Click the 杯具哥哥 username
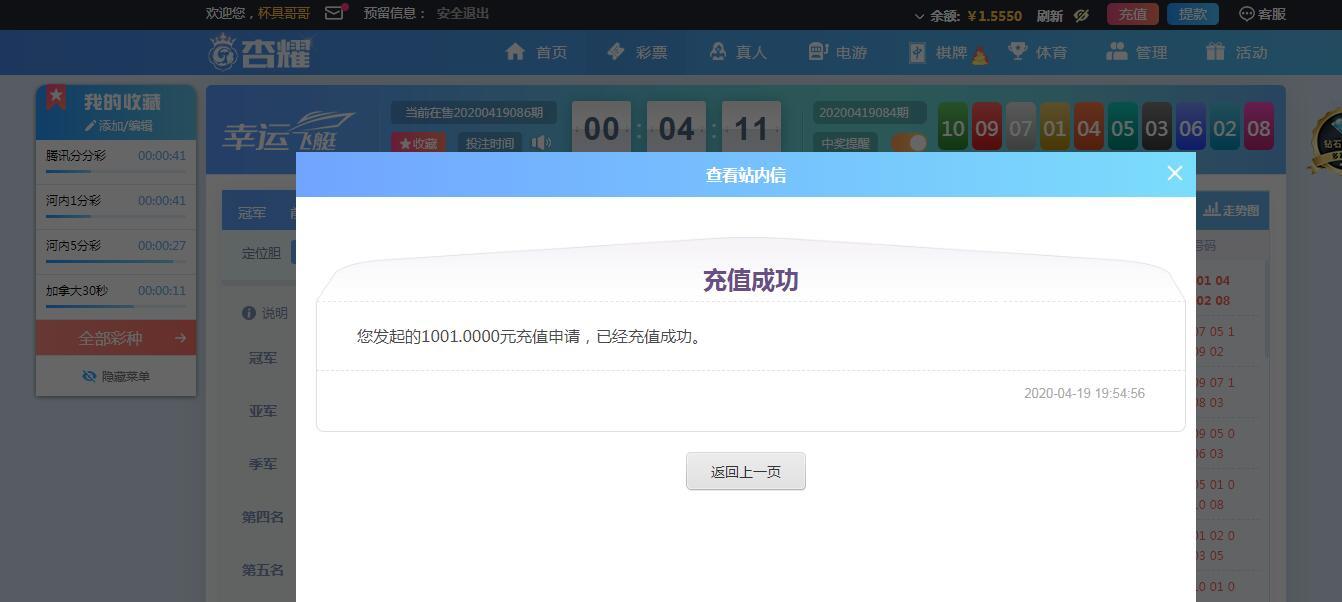The width and height of the screenshot is (1342, 602). click(284, 13)
